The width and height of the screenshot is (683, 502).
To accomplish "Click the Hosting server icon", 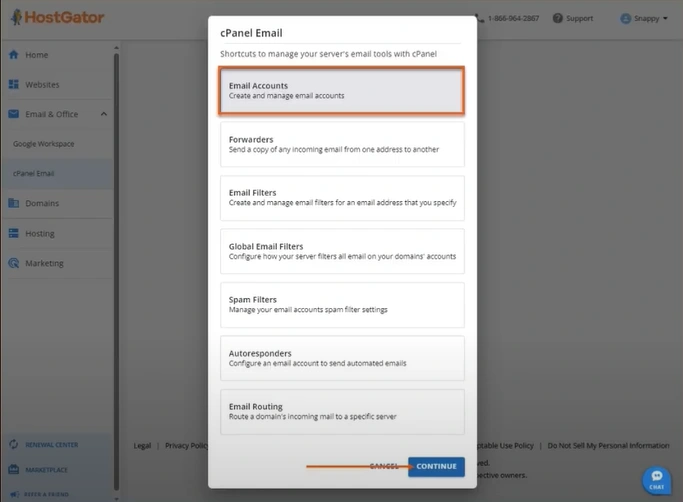I will [x=14, y=233].
